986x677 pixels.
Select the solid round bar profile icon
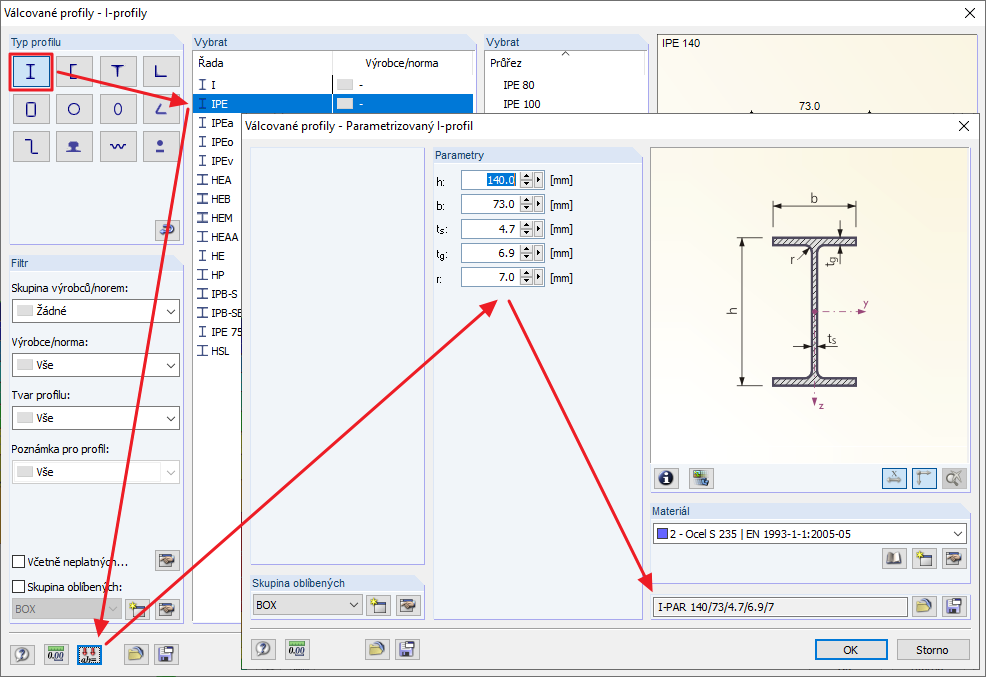pyautogui.click(x=161, y=146)
